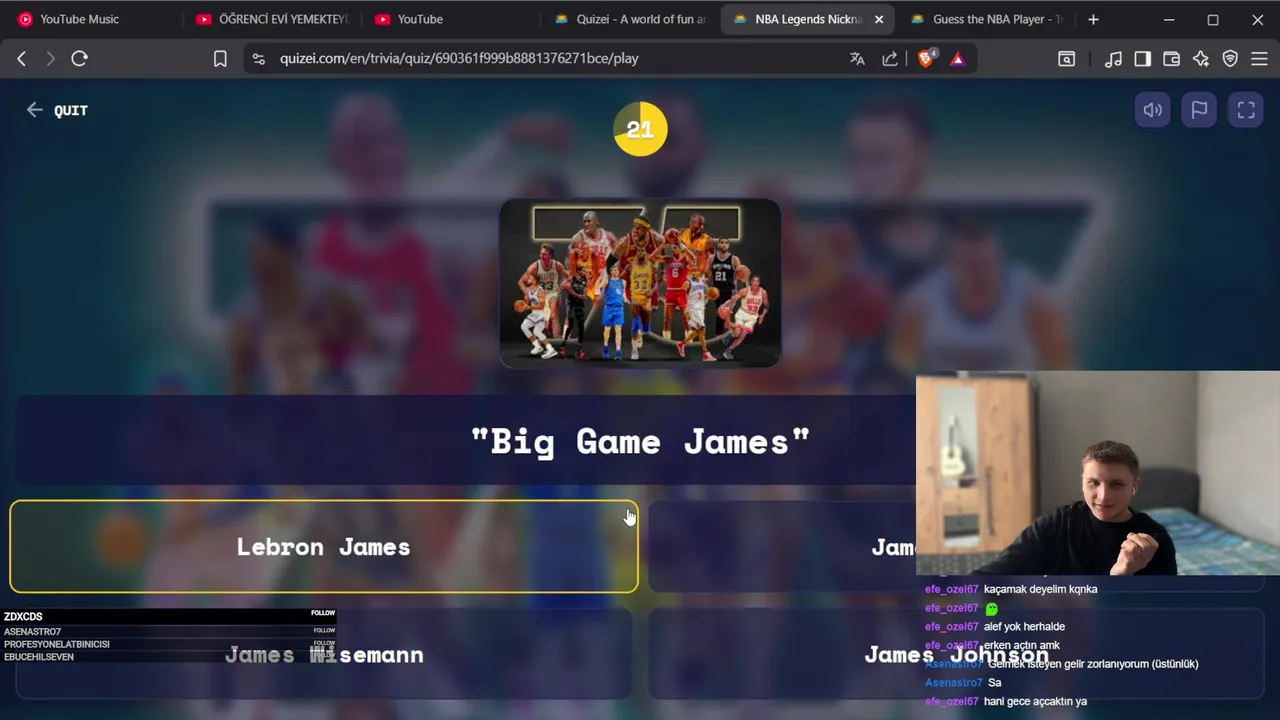
Task: Open the Brave Wallet icon
Action: point(1171,59)
